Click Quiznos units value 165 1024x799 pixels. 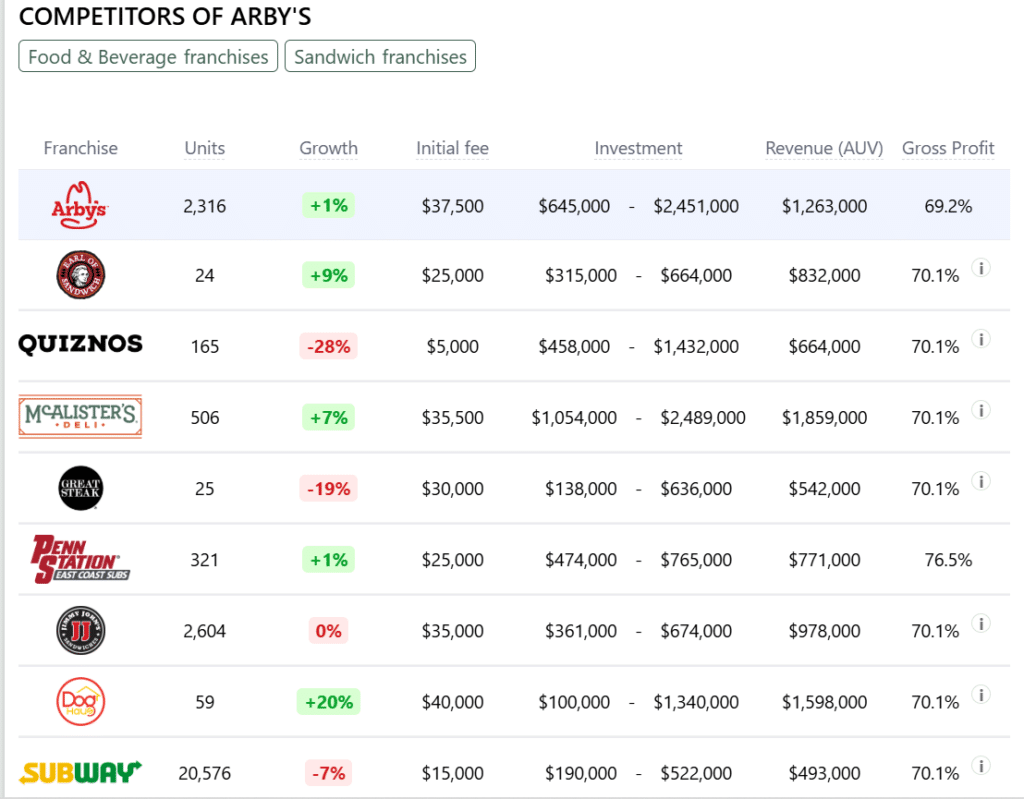[x=204, y=347]
